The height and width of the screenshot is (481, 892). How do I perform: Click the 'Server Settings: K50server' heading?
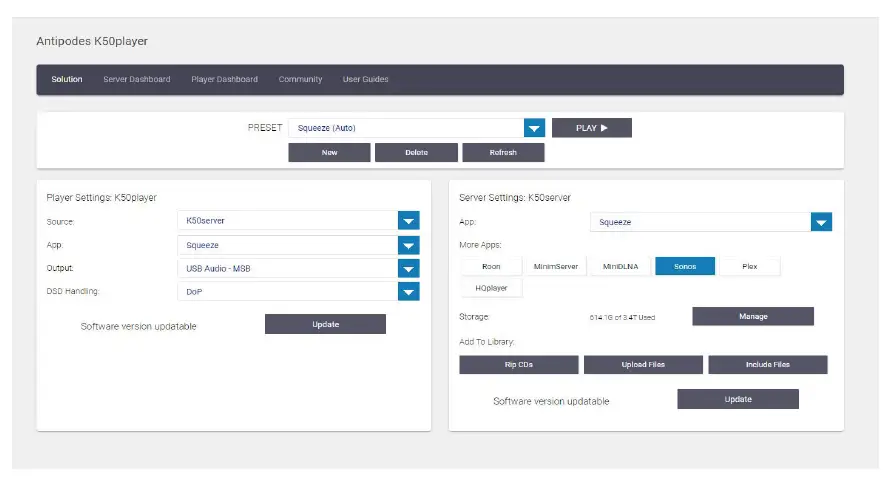(515, 197)
